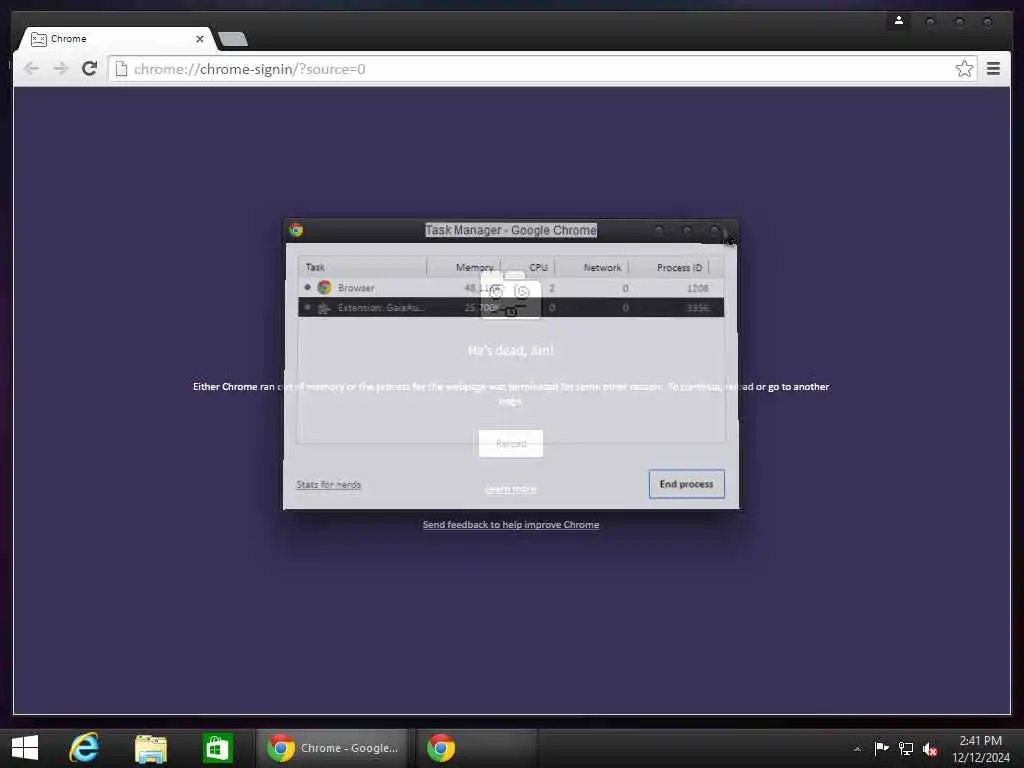Click End process in Task Manager
The height and width of the screenshot is (768, 1024).
coord(686,484)
